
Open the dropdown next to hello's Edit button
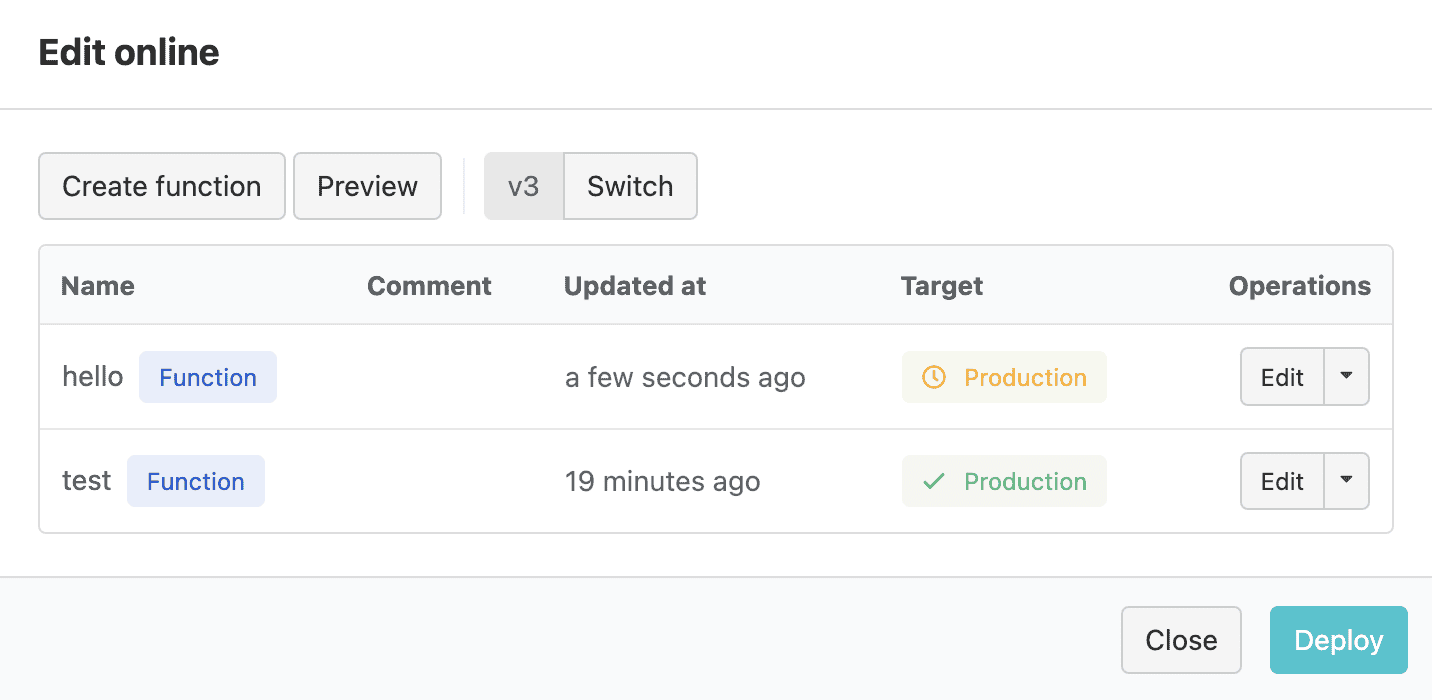tap(1348, 377)
